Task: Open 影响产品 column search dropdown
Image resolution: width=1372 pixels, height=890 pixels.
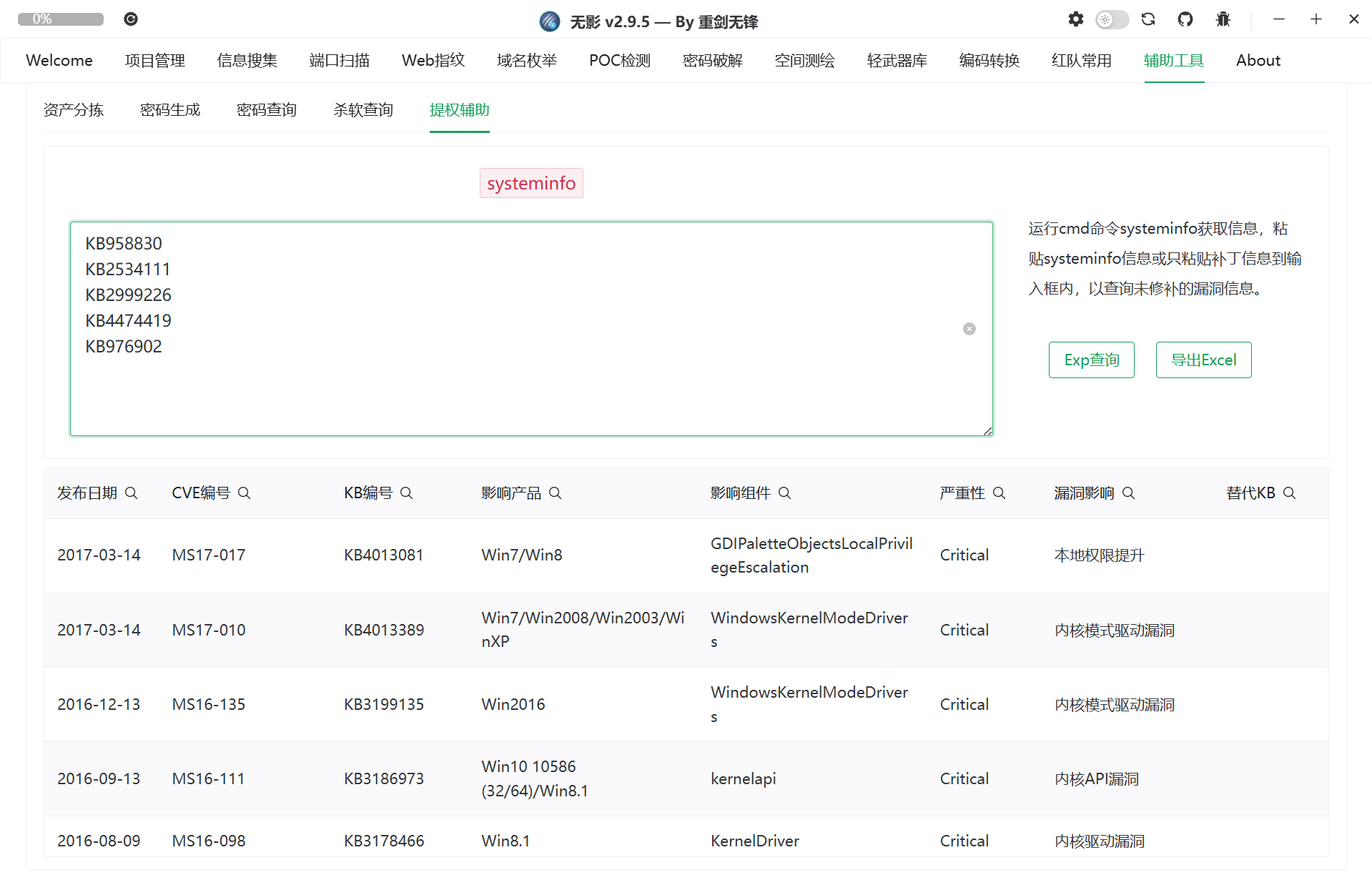Action: point(556,493)
